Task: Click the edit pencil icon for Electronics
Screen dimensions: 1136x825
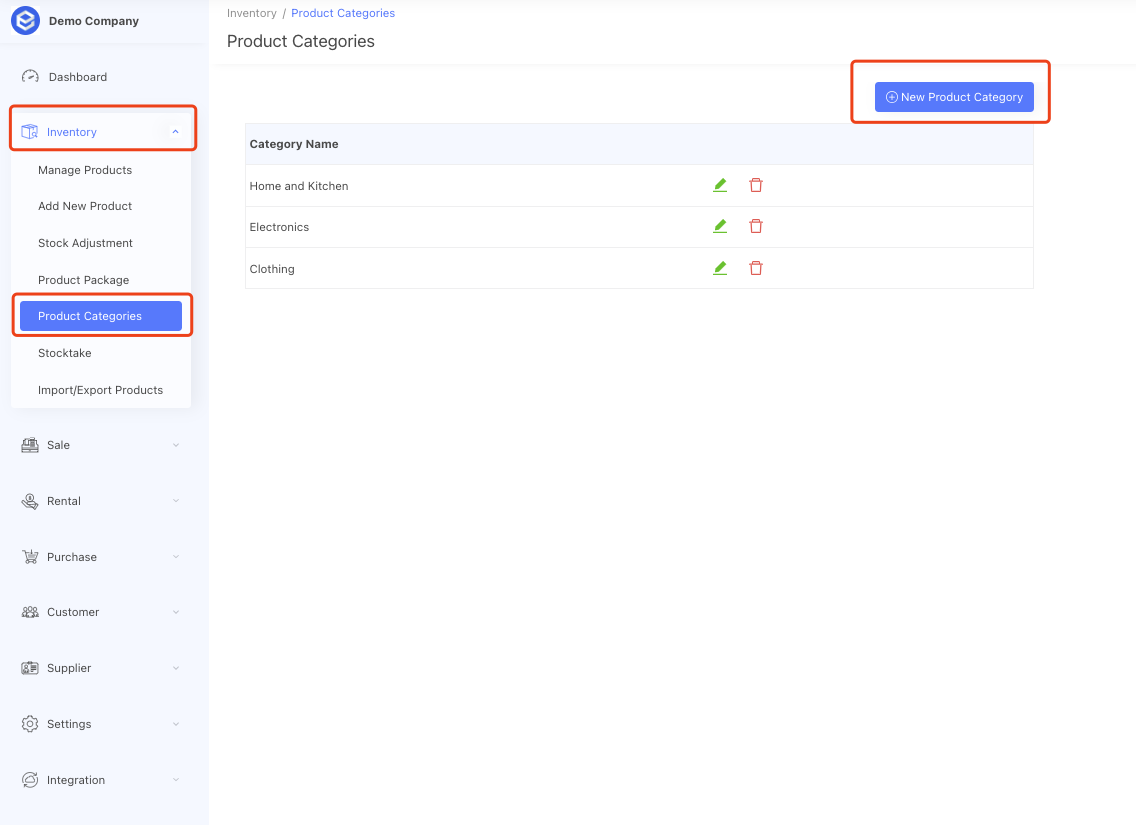Action: (x=720, y=226)
